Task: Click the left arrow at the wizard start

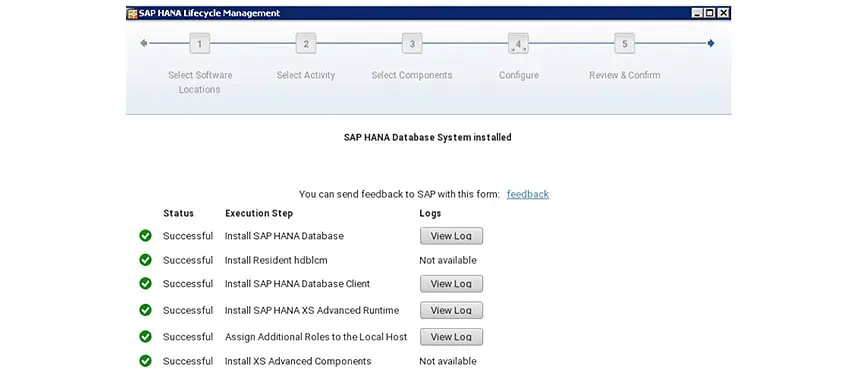Action: pos(143,43)
